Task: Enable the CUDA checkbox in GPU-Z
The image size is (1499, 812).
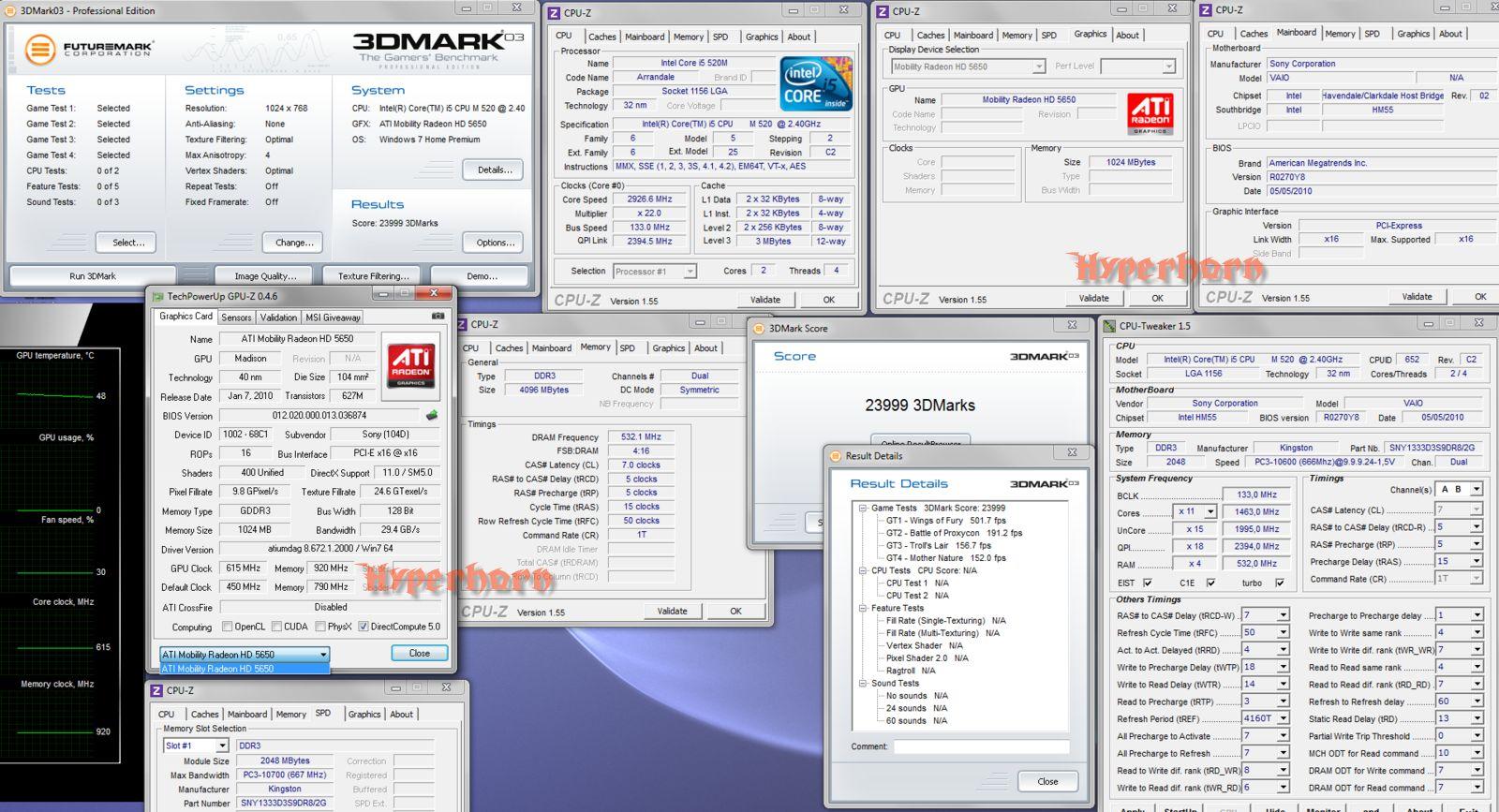Action: coord(276,627)
